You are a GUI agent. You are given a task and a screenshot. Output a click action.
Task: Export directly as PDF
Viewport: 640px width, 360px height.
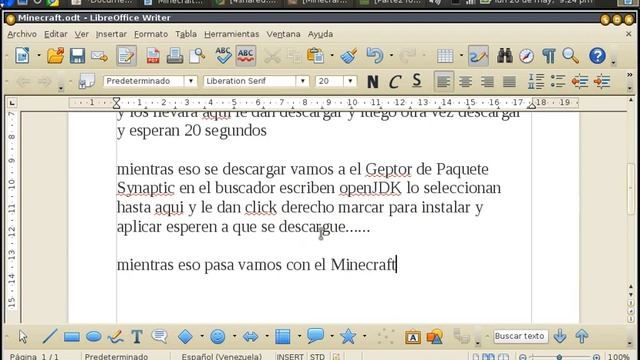(153, 56)
